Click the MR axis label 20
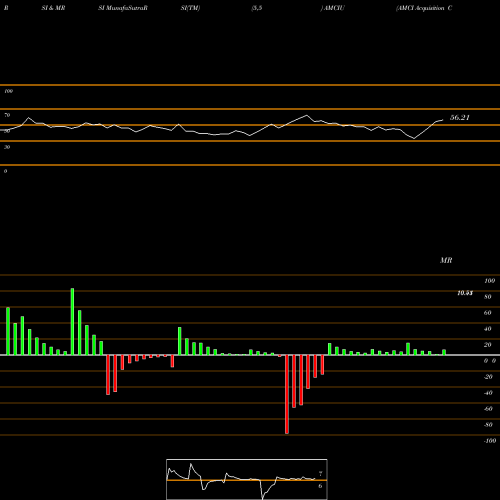Screen dimensions: 500x500 (x=488, y=345)
